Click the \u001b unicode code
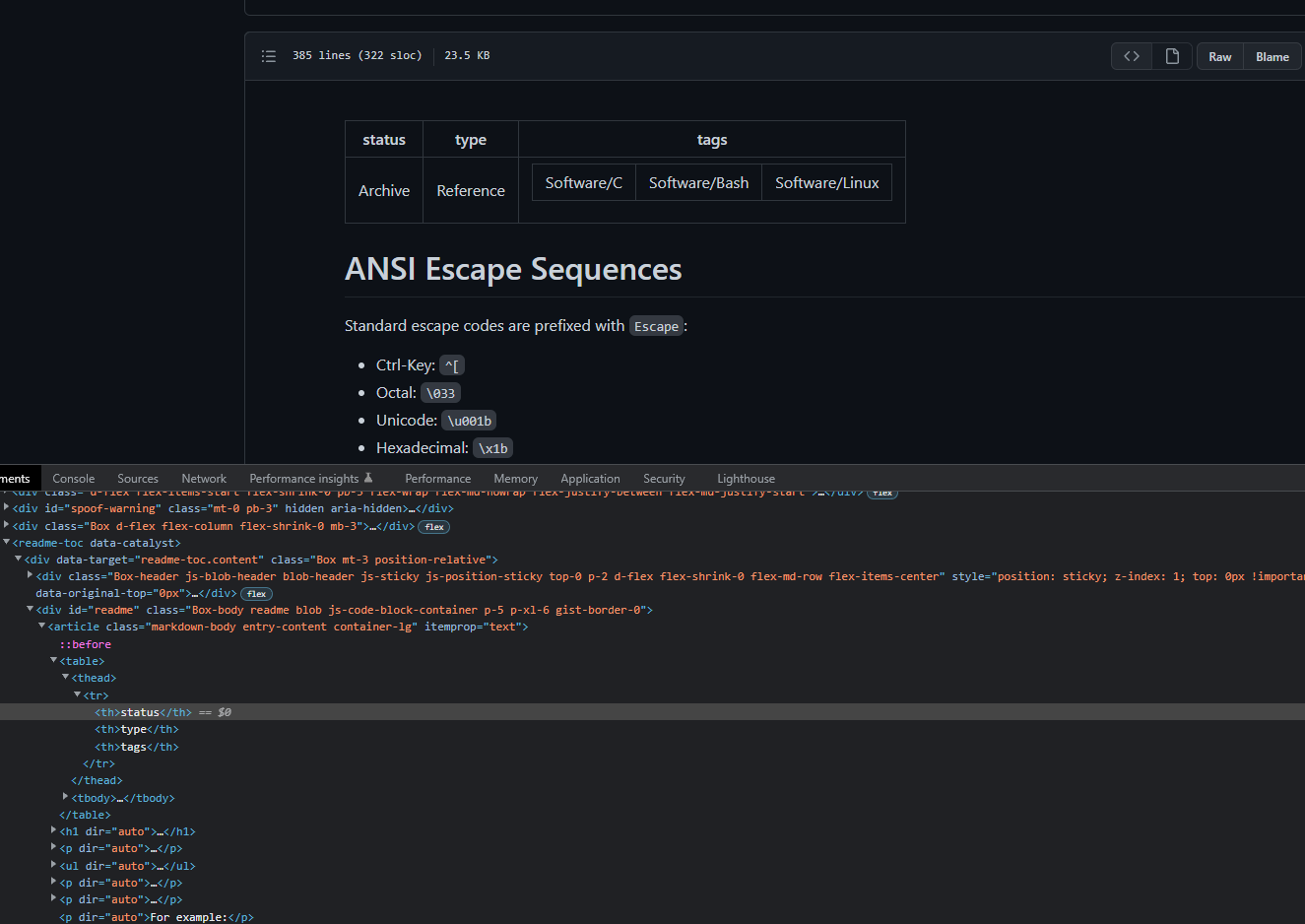The image size is (1305, 924). coord(469,421)
